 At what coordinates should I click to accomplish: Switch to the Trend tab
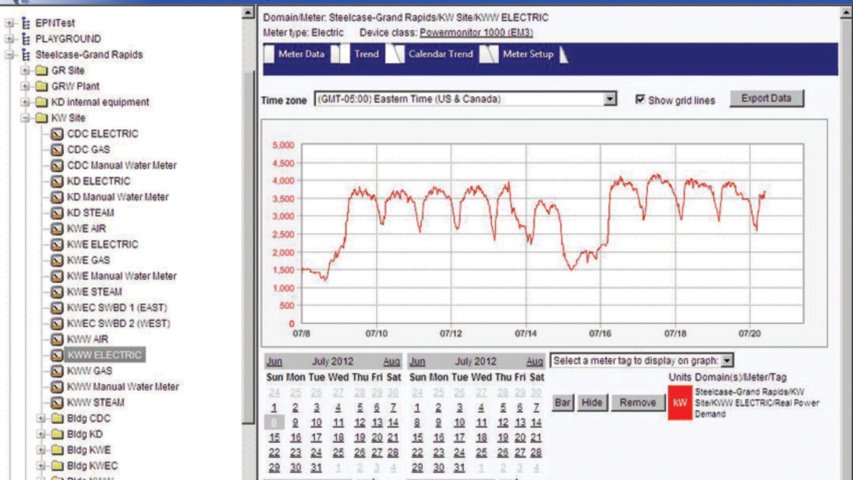(x=366, y=54)
